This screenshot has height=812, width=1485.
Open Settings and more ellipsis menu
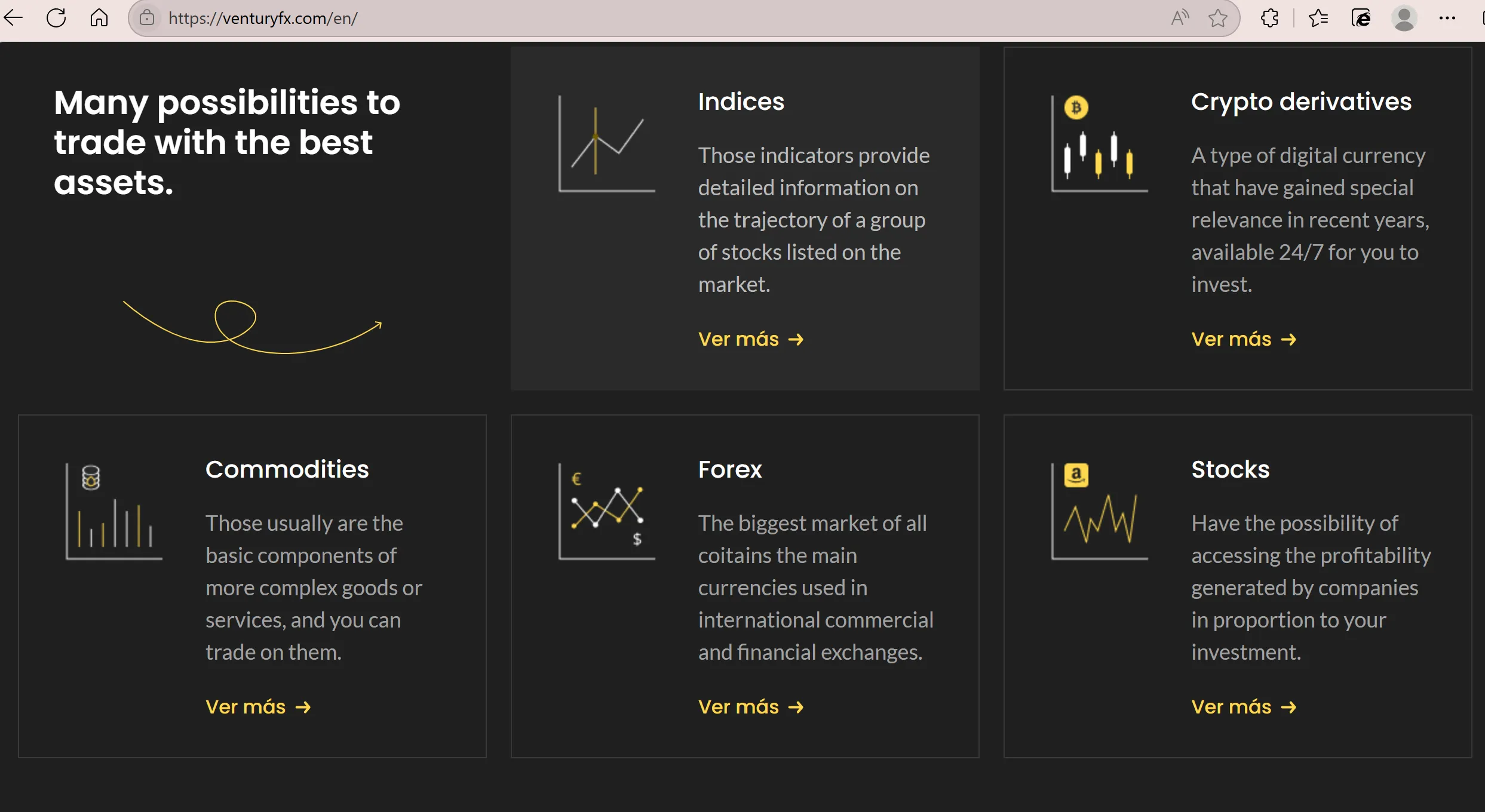[x=1447, y=18]
